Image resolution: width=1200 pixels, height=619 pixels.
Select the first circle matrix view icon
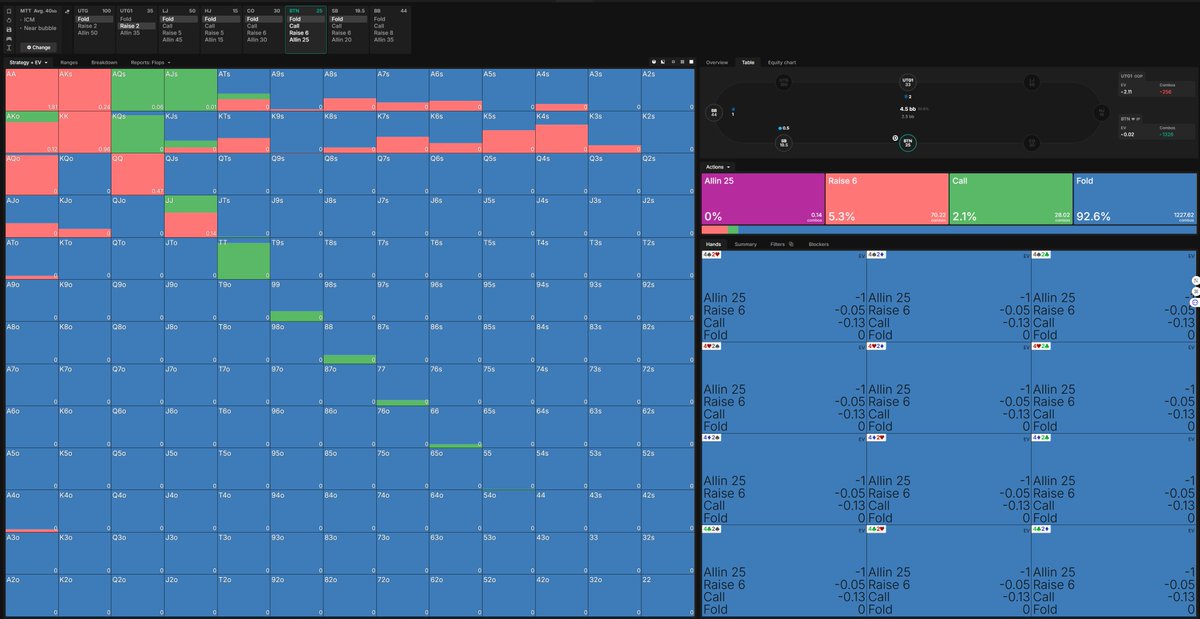653,62
